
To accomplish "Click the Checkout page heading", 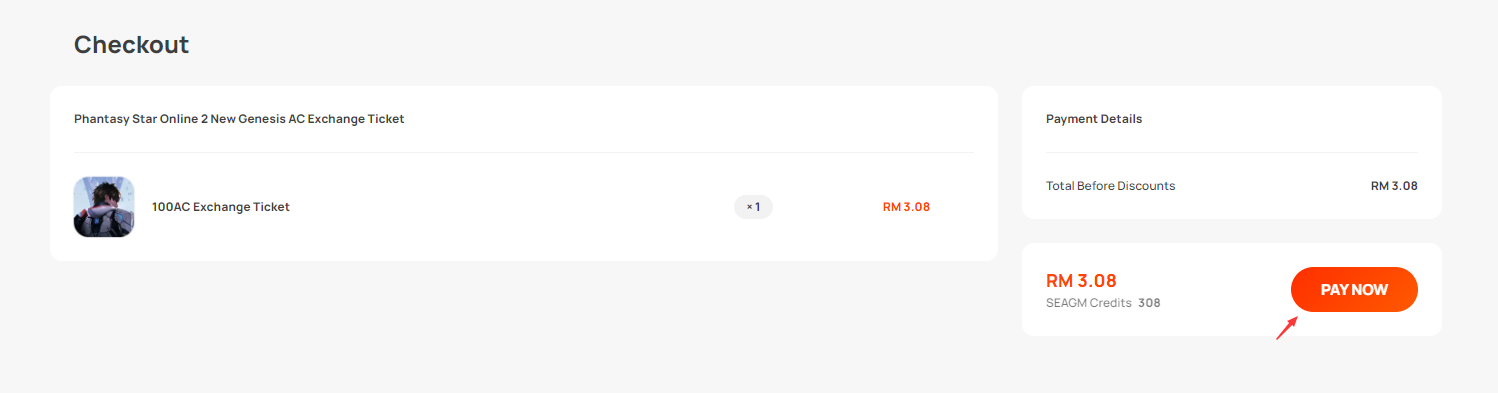I will click(131, 44).
